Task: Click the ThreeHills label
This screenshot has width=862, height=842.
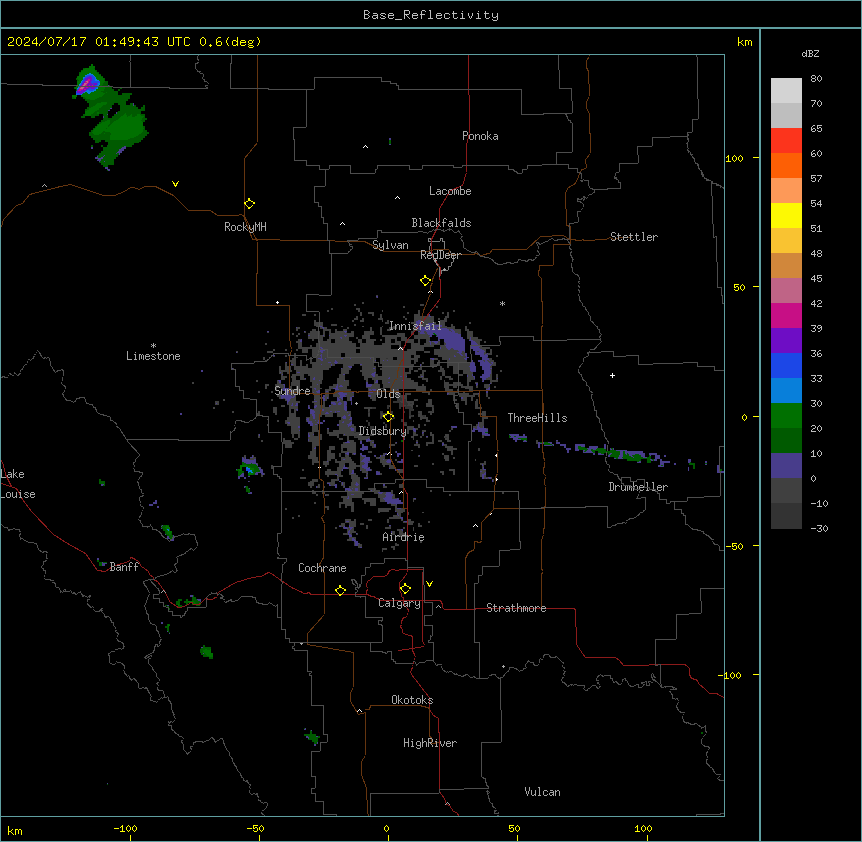Action: tap(537, 418)
